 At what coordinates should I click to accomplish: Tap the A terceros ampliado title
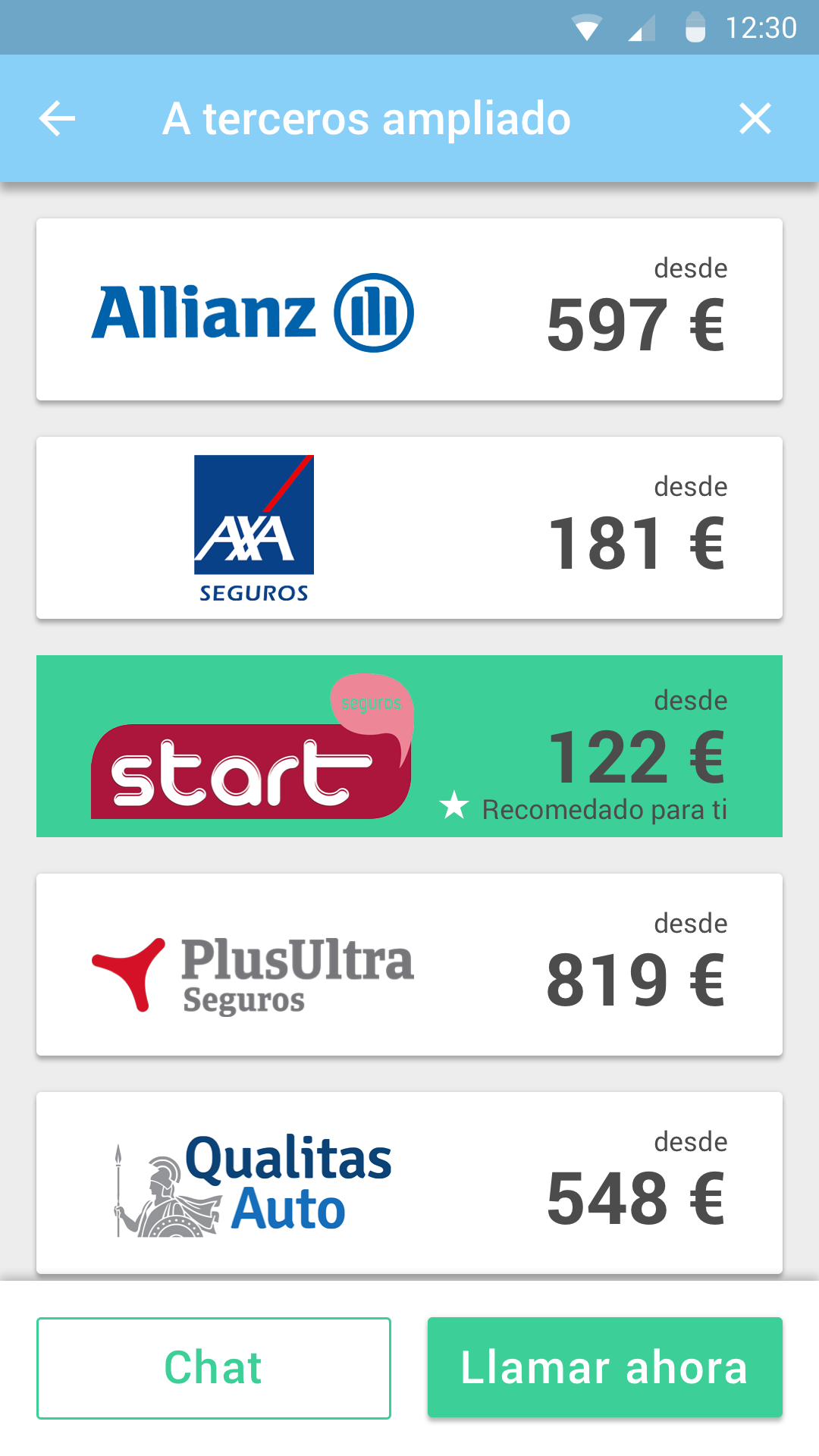(366, 119)
